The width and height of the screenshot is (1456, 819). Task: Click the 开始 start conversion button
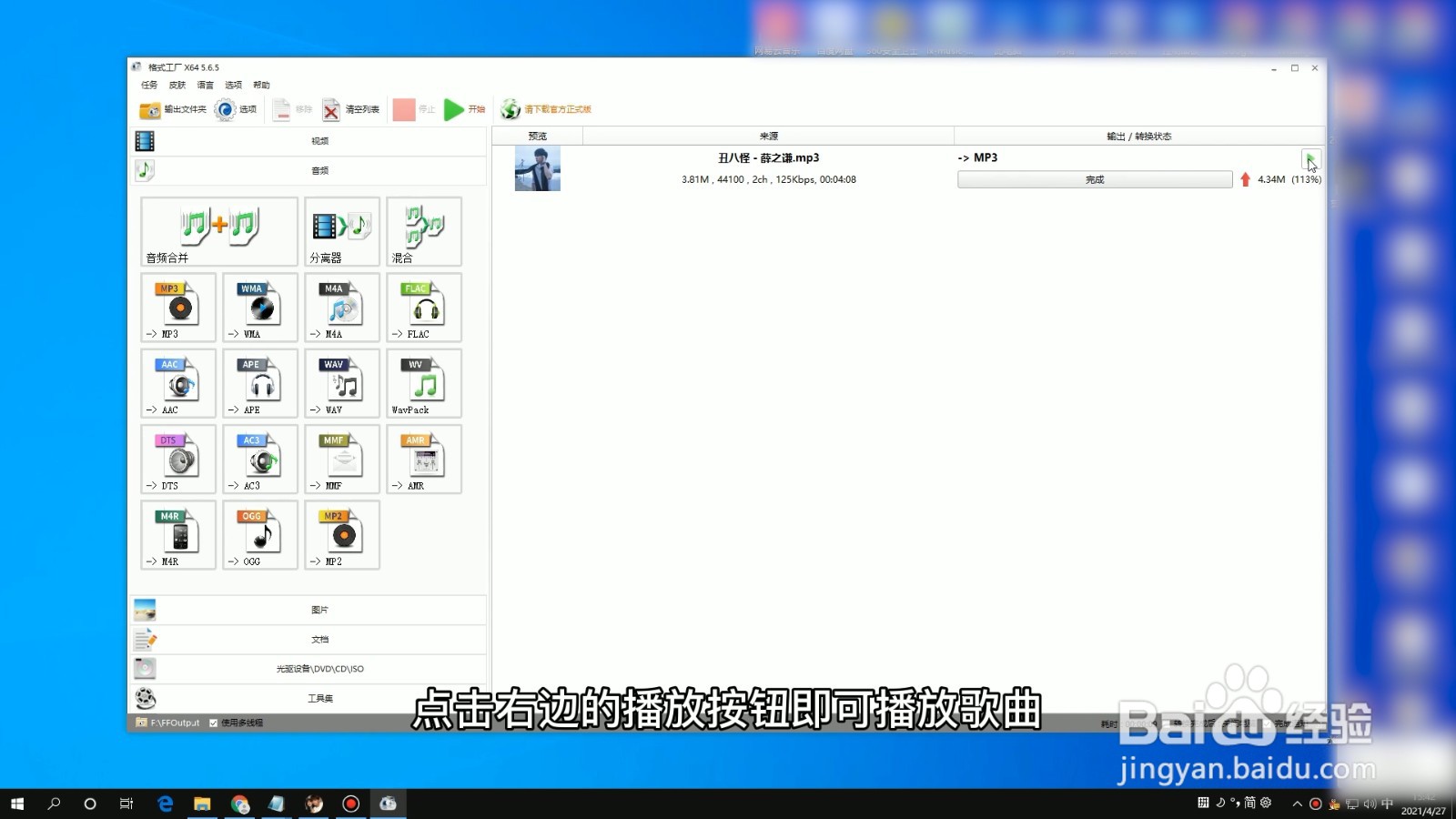point(464,110)
